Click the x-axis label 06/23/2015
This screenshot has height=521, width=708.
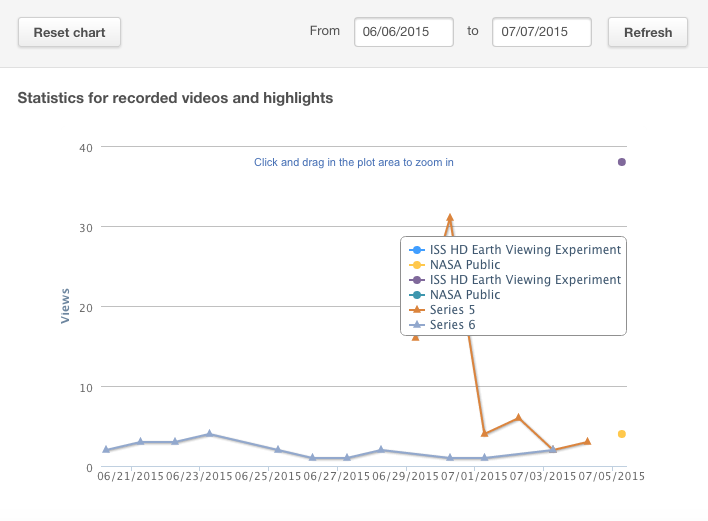click(x=199, y=476)
